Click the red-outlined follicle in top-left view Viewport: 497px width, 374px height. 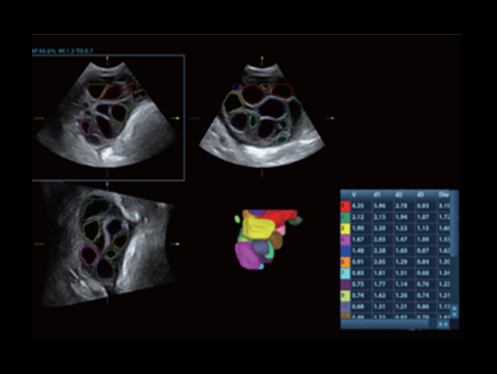(x=112, y=92)
